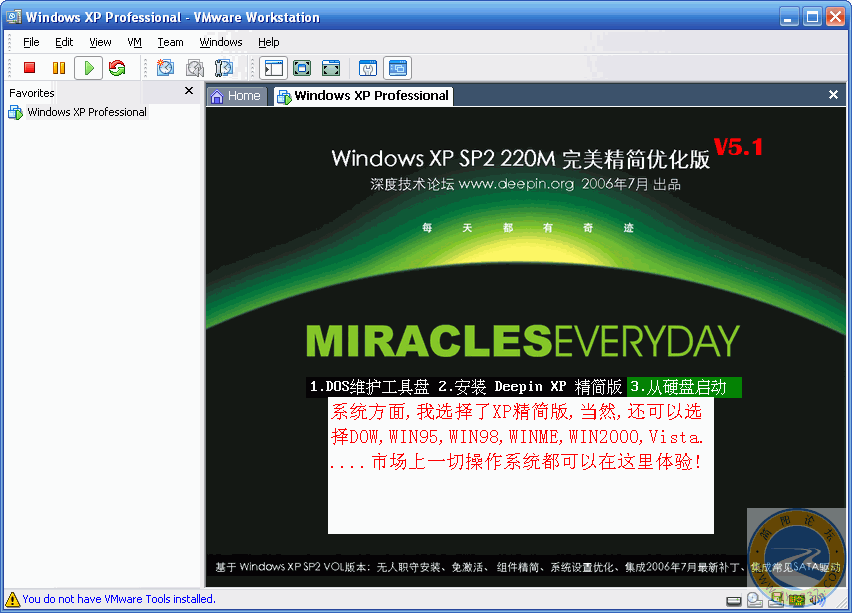
Task: Click the Home tab house icon
Action: (217, 97)
